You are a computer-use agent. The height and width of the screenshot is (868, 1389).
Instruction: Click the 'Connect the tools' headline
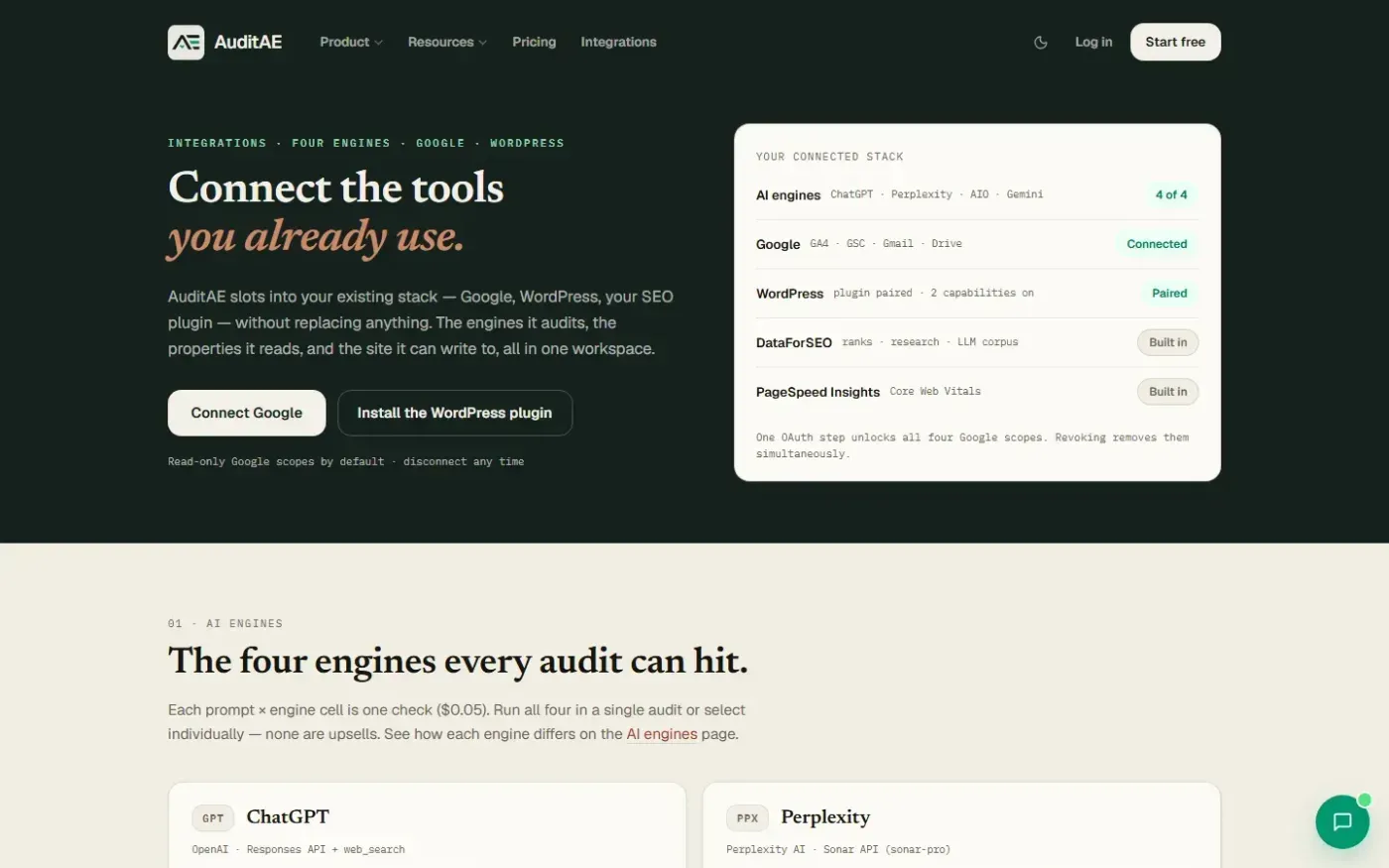336,187
